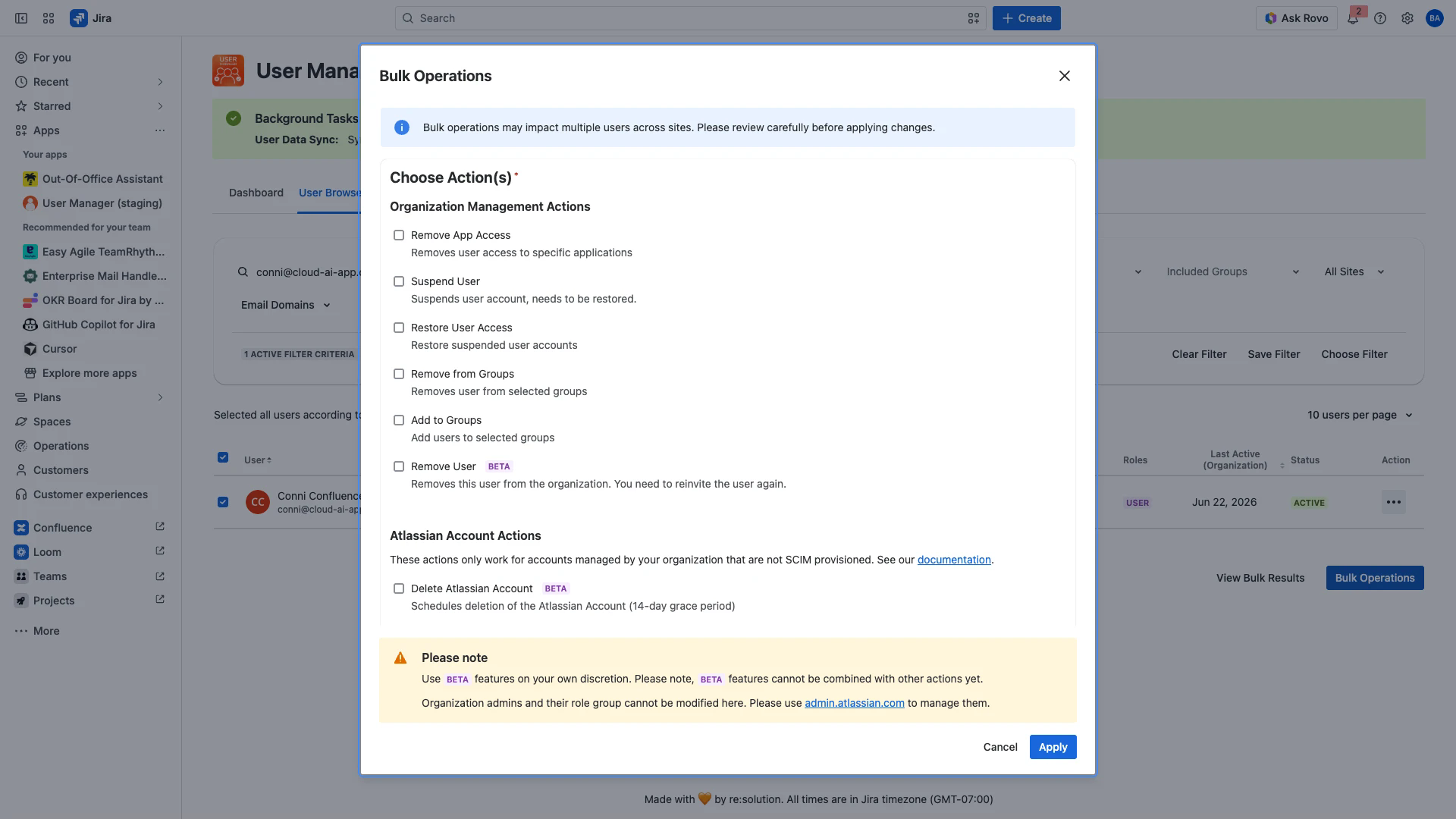Open the app switcher grid icon
1456x819 pixels.
(49, 18)
